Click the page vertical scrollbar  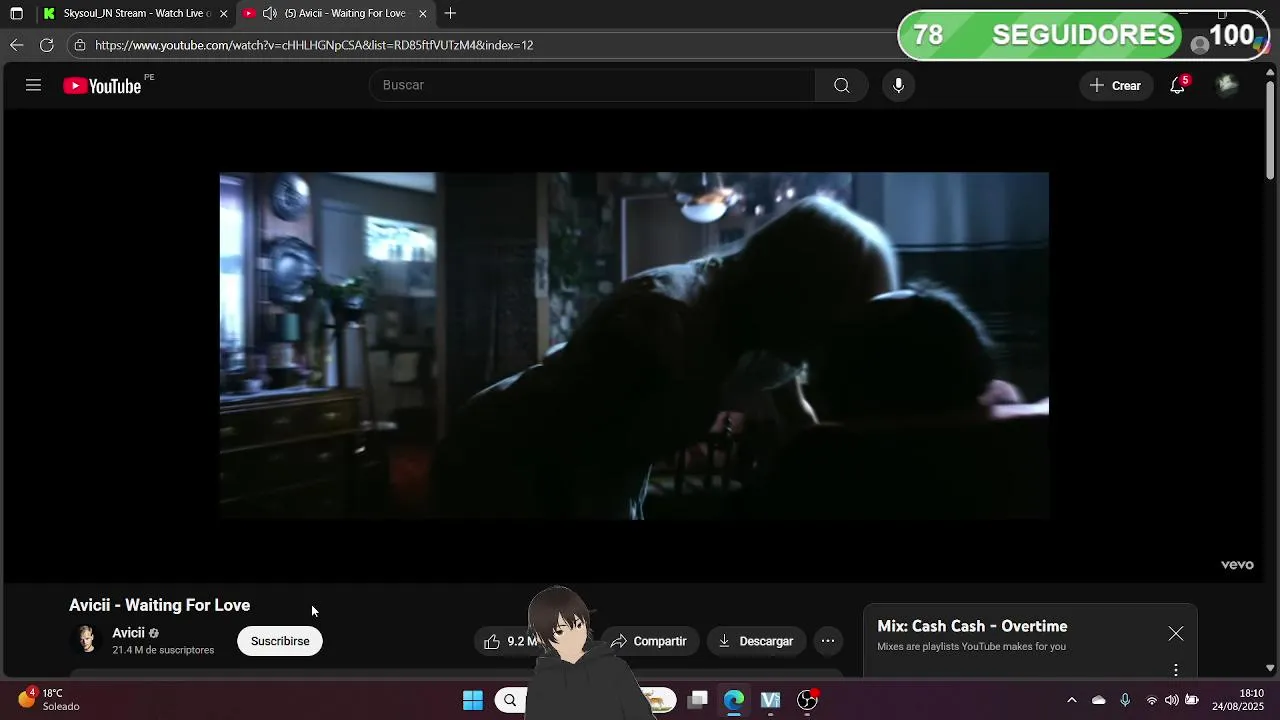[x=1270, y=130]
